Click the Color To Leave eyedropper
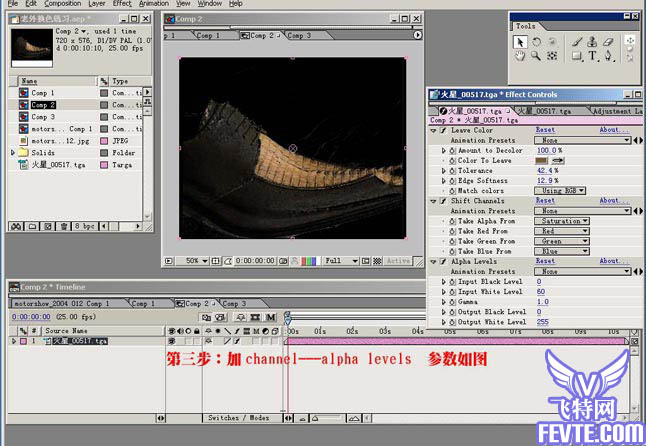The image size is (646, 446). 558,161
